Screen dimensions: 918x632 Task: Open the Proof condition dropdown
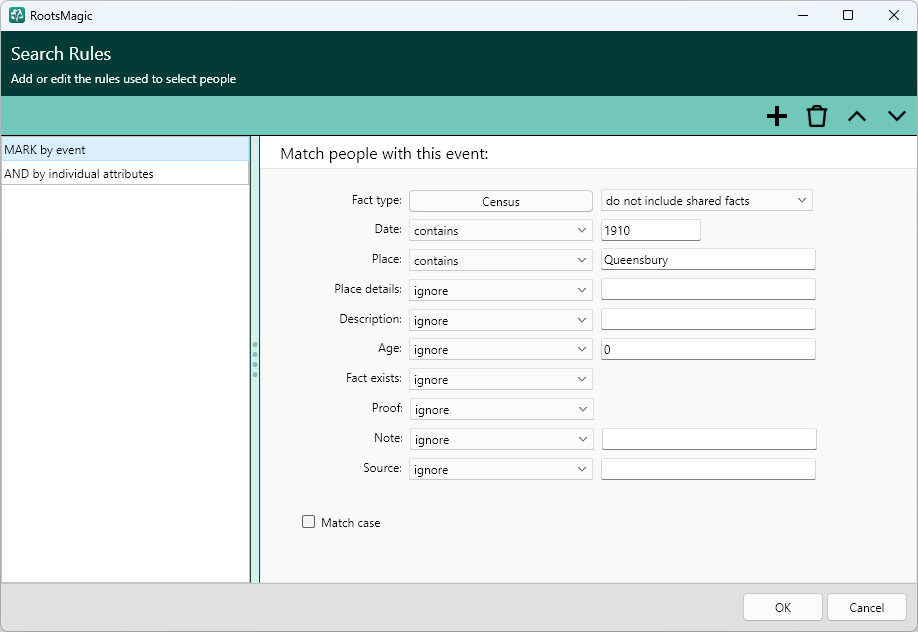502,409
